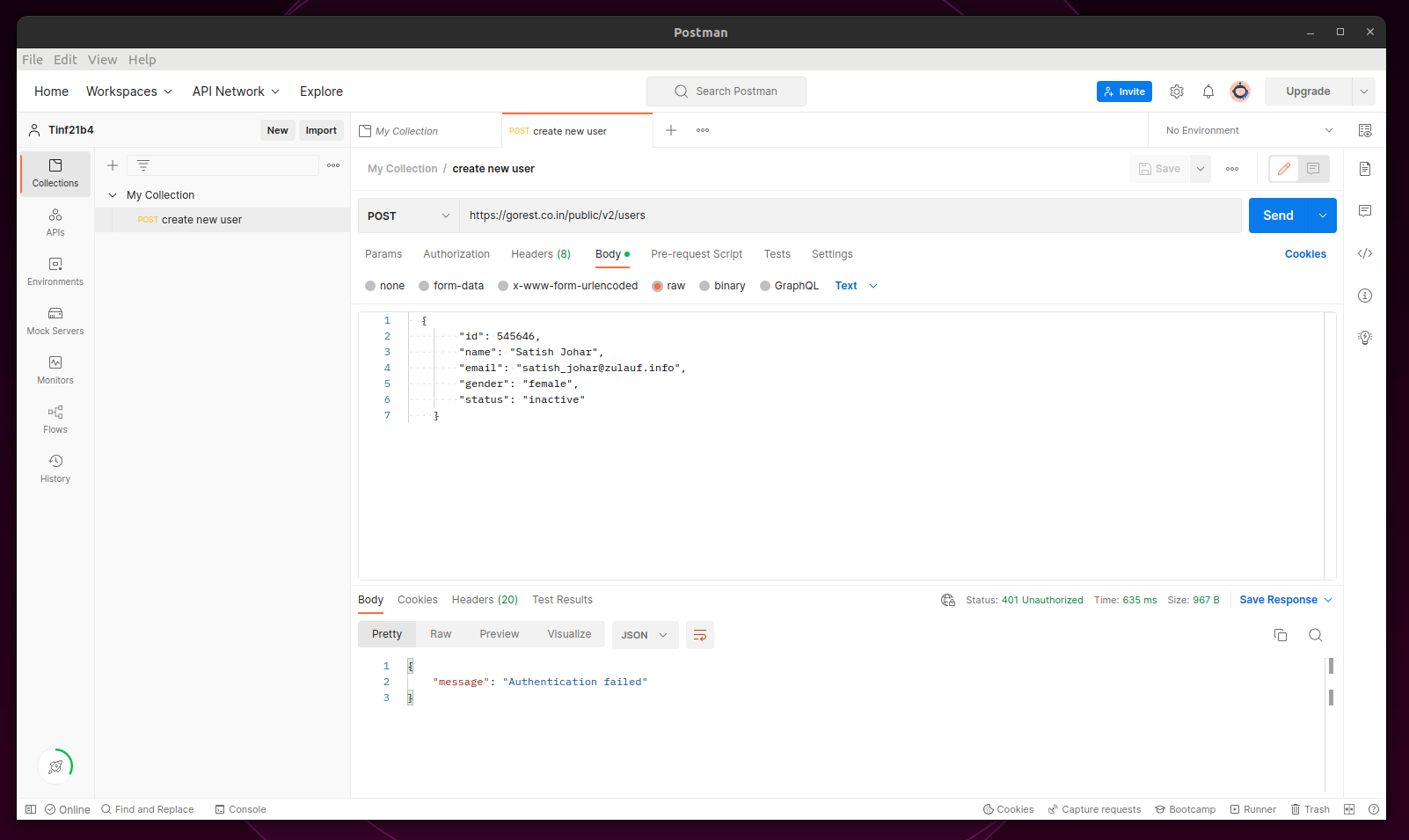Open the History sidebar panel
The image size is (1409, 840).
[55, 469]
